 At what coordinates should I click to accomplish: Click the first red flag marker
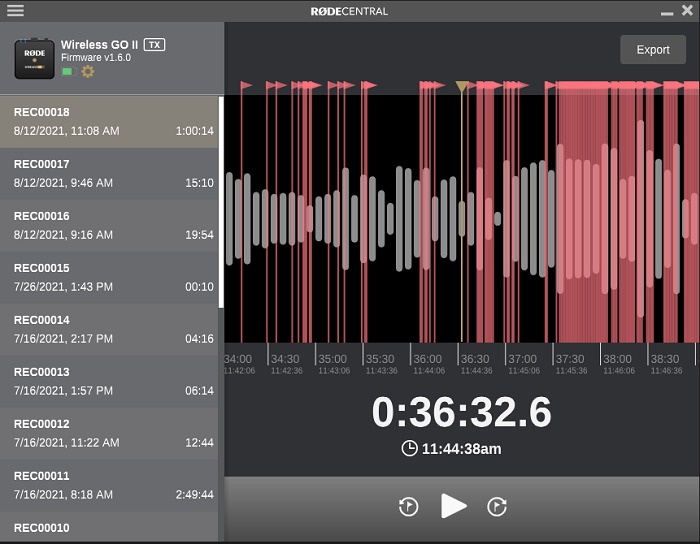coord(246,86)
